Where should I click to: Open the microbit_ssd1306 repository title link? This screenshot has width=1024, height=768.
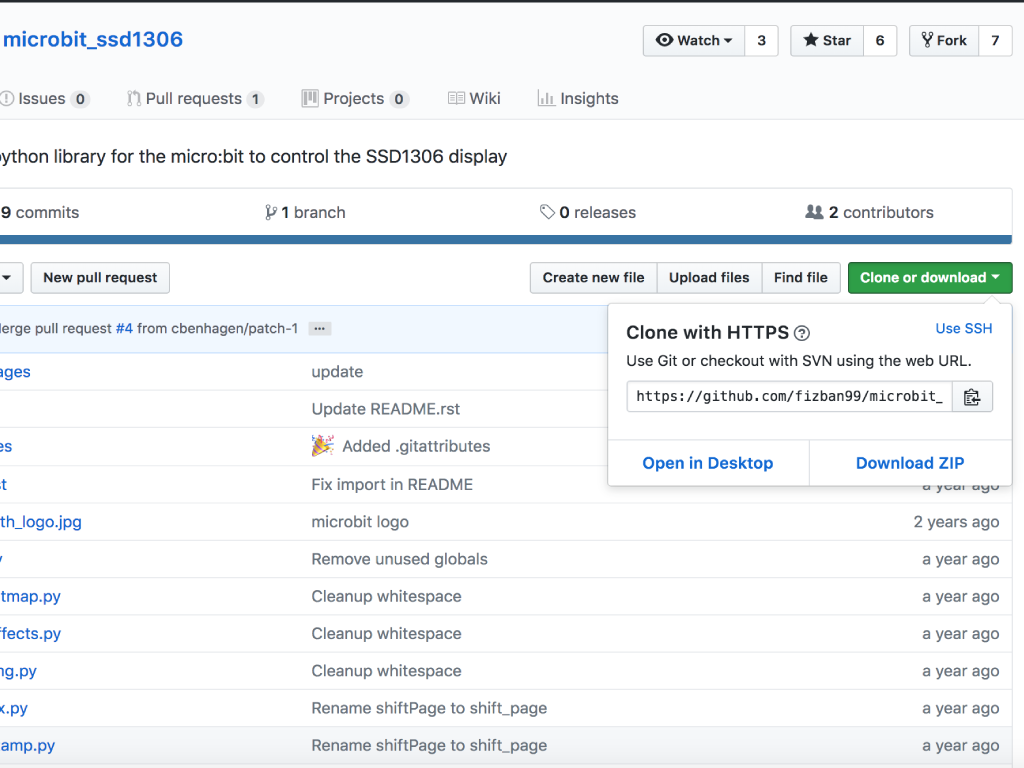[x=93, y=39]
